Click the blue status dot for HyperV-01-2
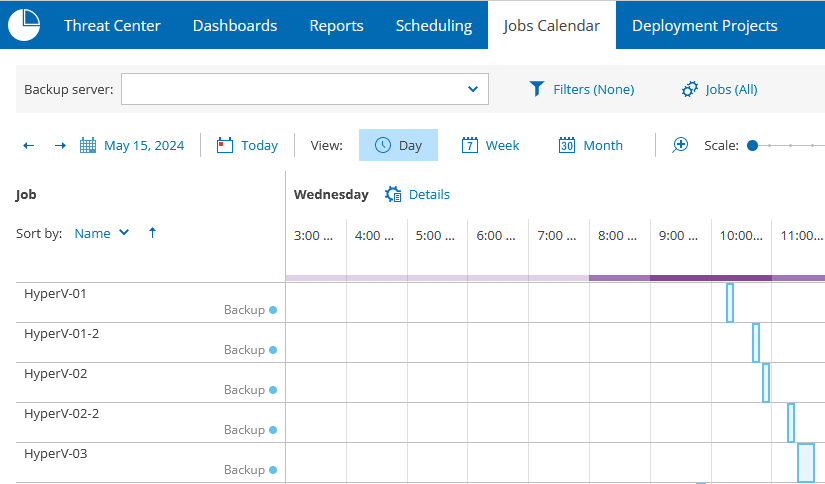825x484 pixels. point(273,350)
